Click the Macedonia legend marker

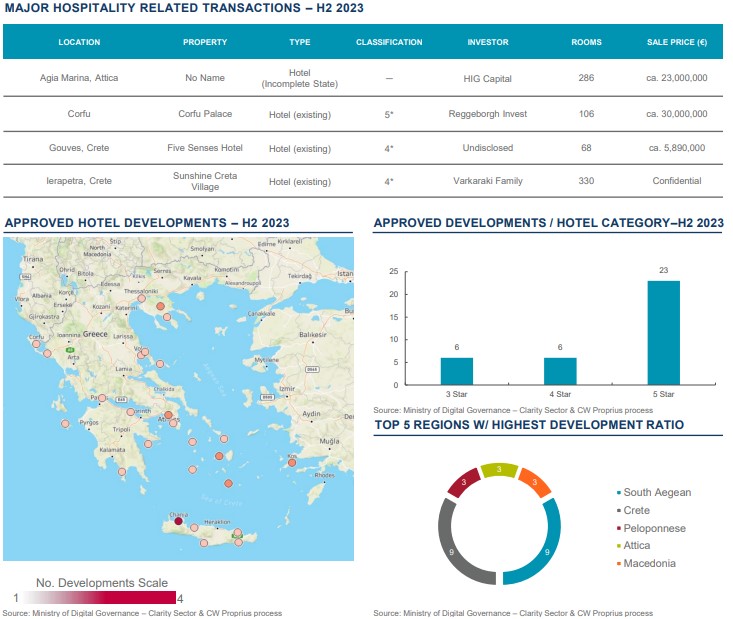click(617, 564)
